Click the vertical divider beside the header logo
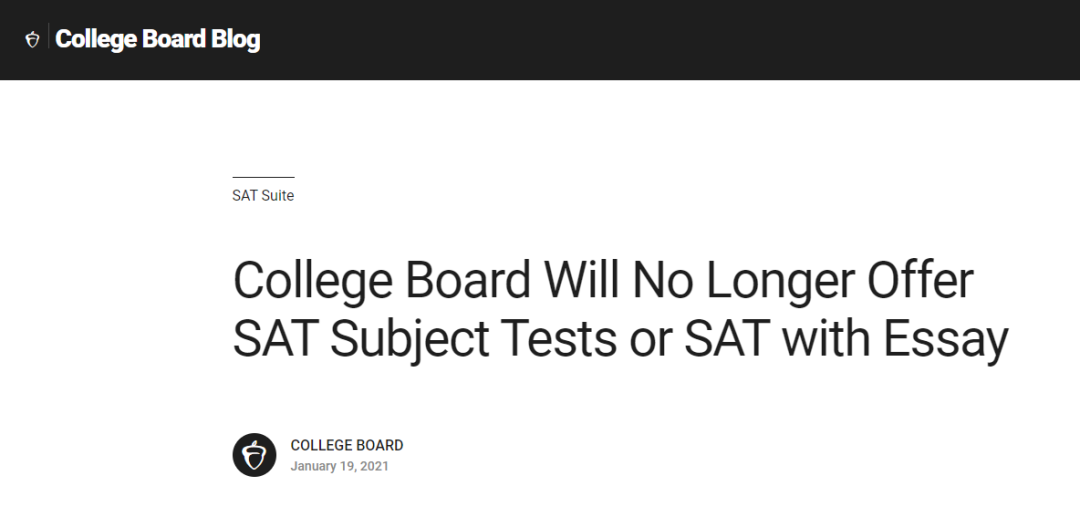1080x517 pixels. click(48, 36)
